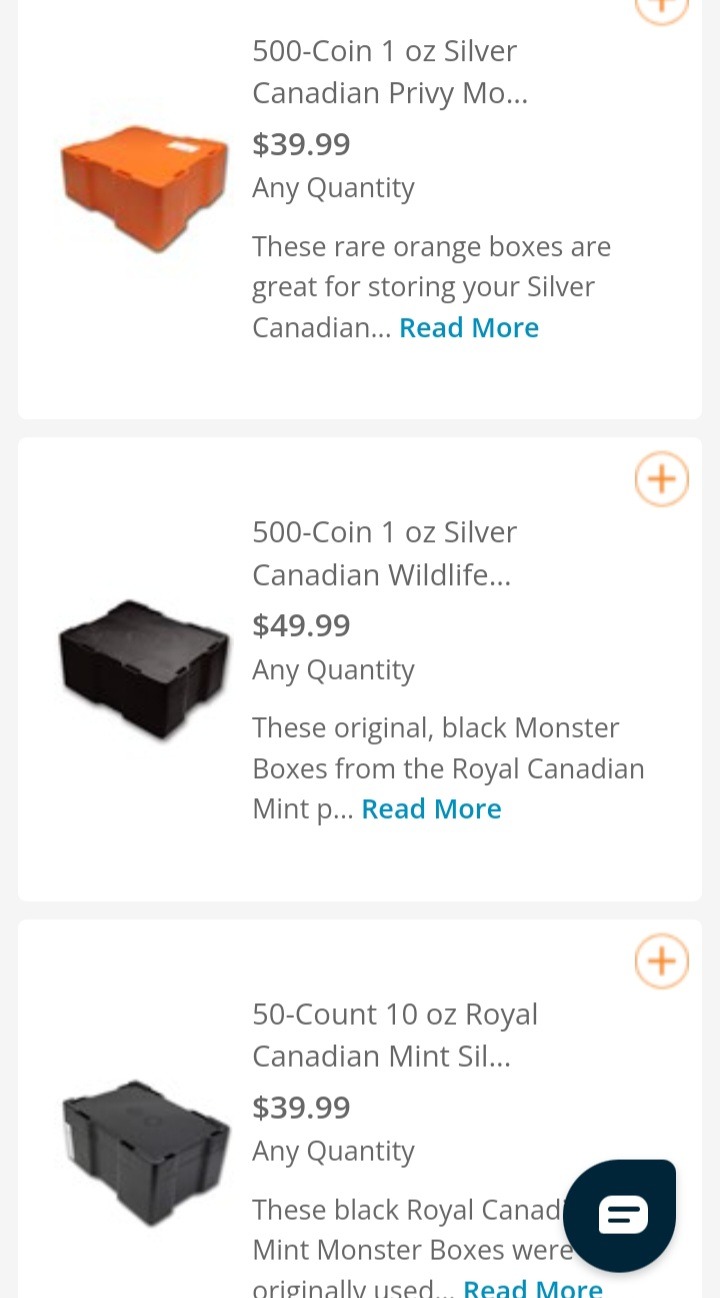
Task: Open the live chat bubble
Action: click(x=620, y=1215)
